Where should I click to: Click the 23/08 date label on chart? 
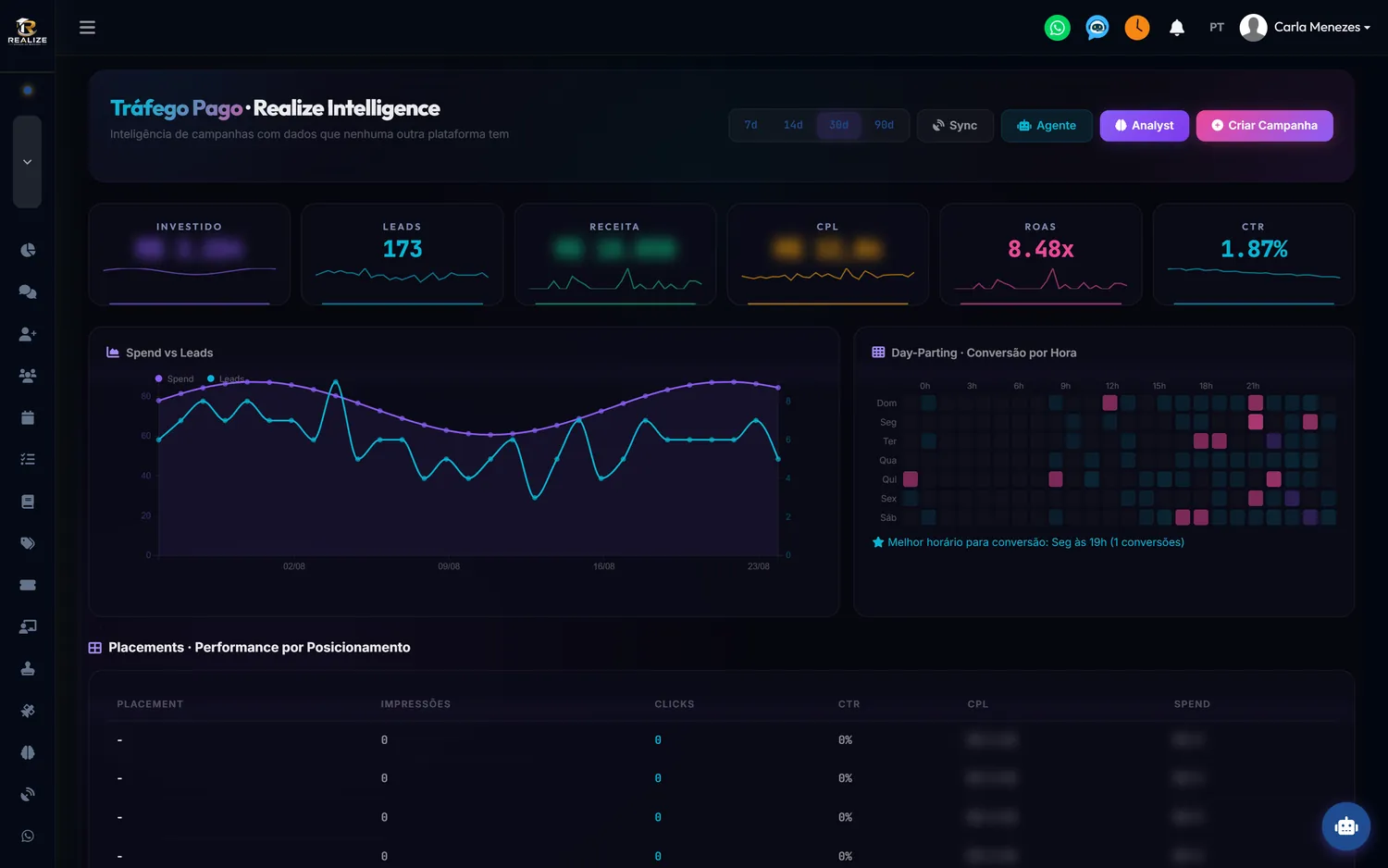point(759,566)
